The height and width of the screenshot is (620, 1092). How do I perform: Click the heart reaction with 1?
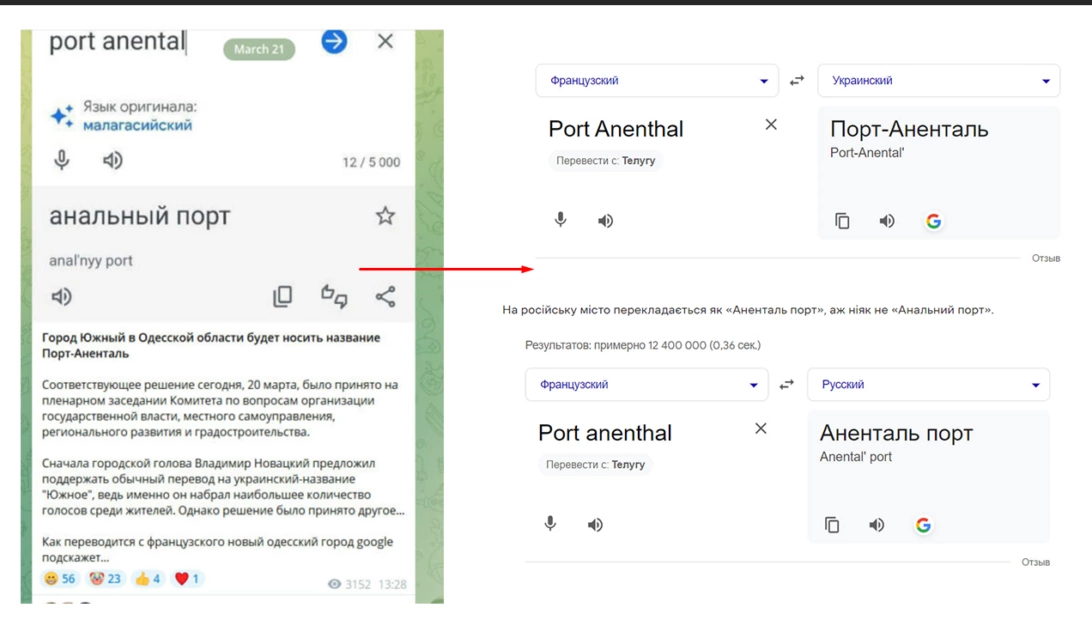(x=187, y=578)
